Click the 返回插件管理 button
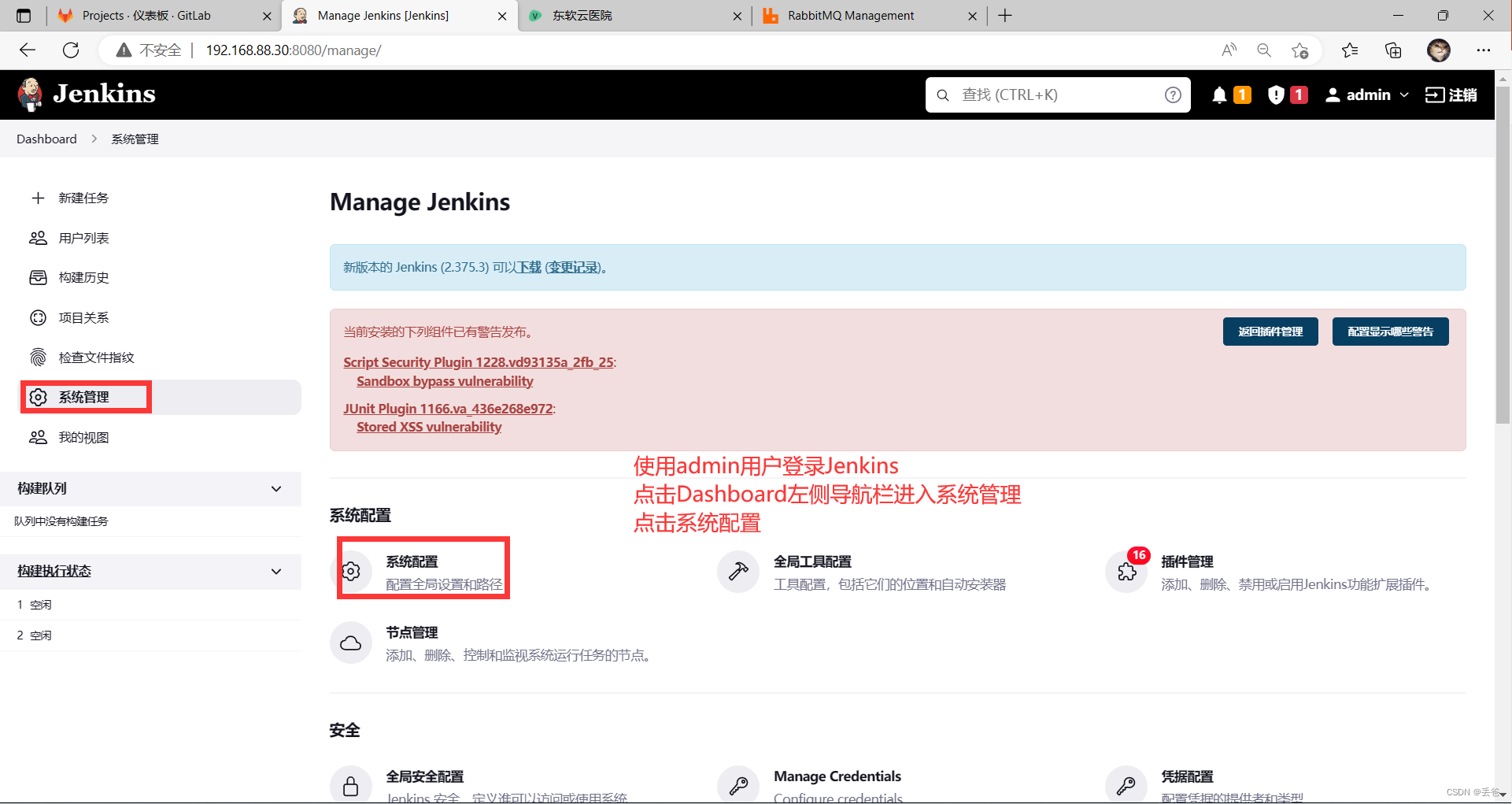Image resolution: width=1512 pixels, height=804 pixels. coord(1270,332)
